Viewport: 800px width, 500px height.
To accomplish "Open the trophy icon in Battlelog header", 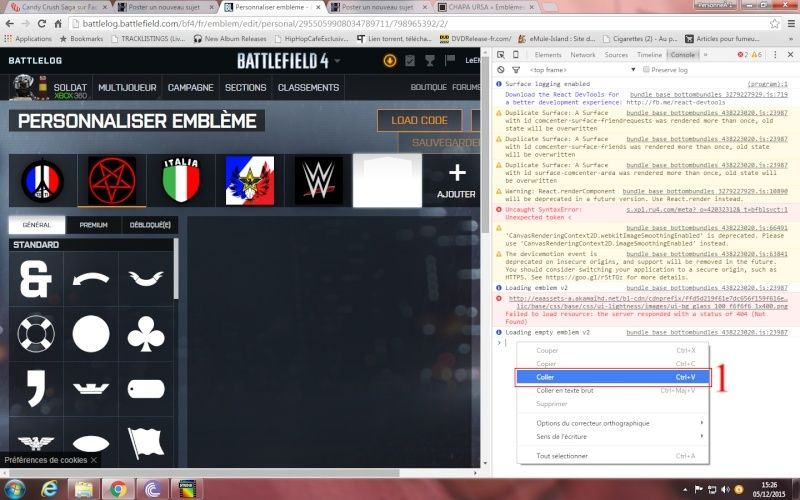I will point(430,61).
